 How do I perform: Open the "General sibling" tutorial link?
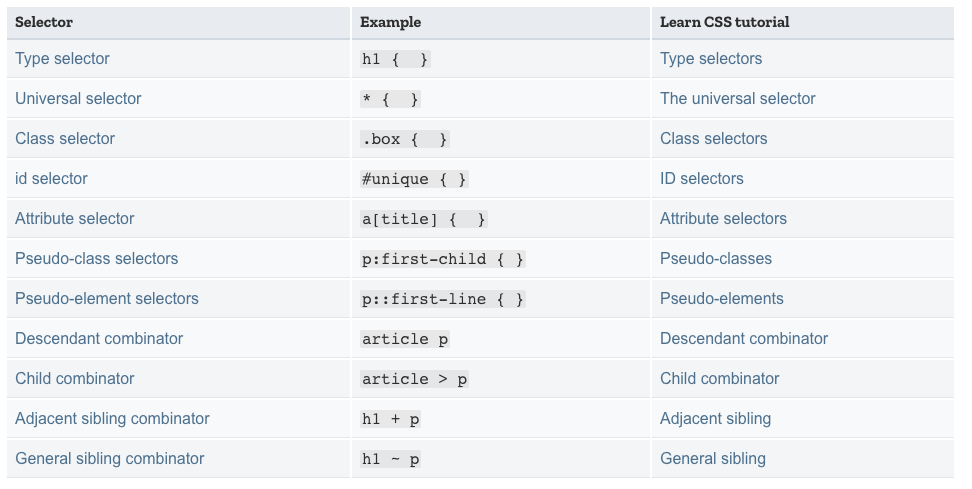click(x=712, y=459)
